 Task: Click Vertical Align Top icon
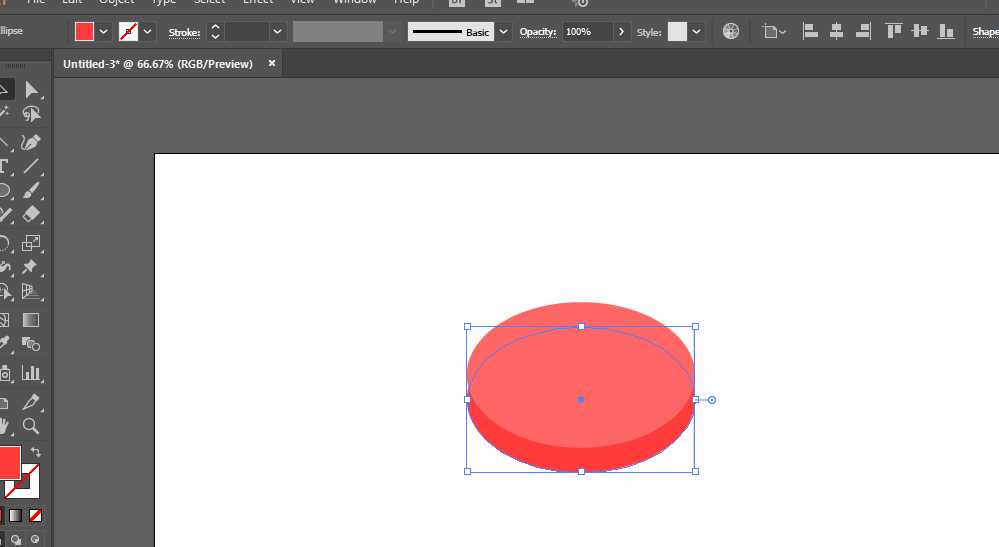893,32
